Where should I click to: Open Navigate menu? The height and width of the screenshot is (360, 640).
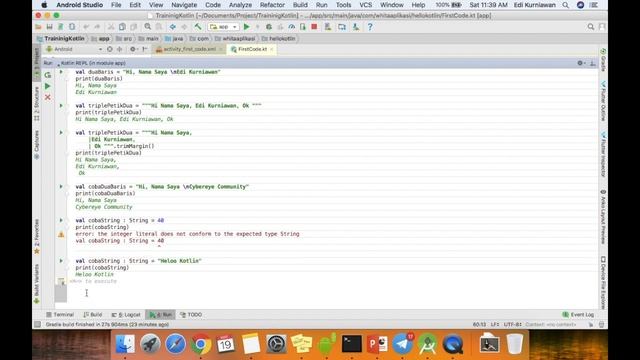(184, 5)
